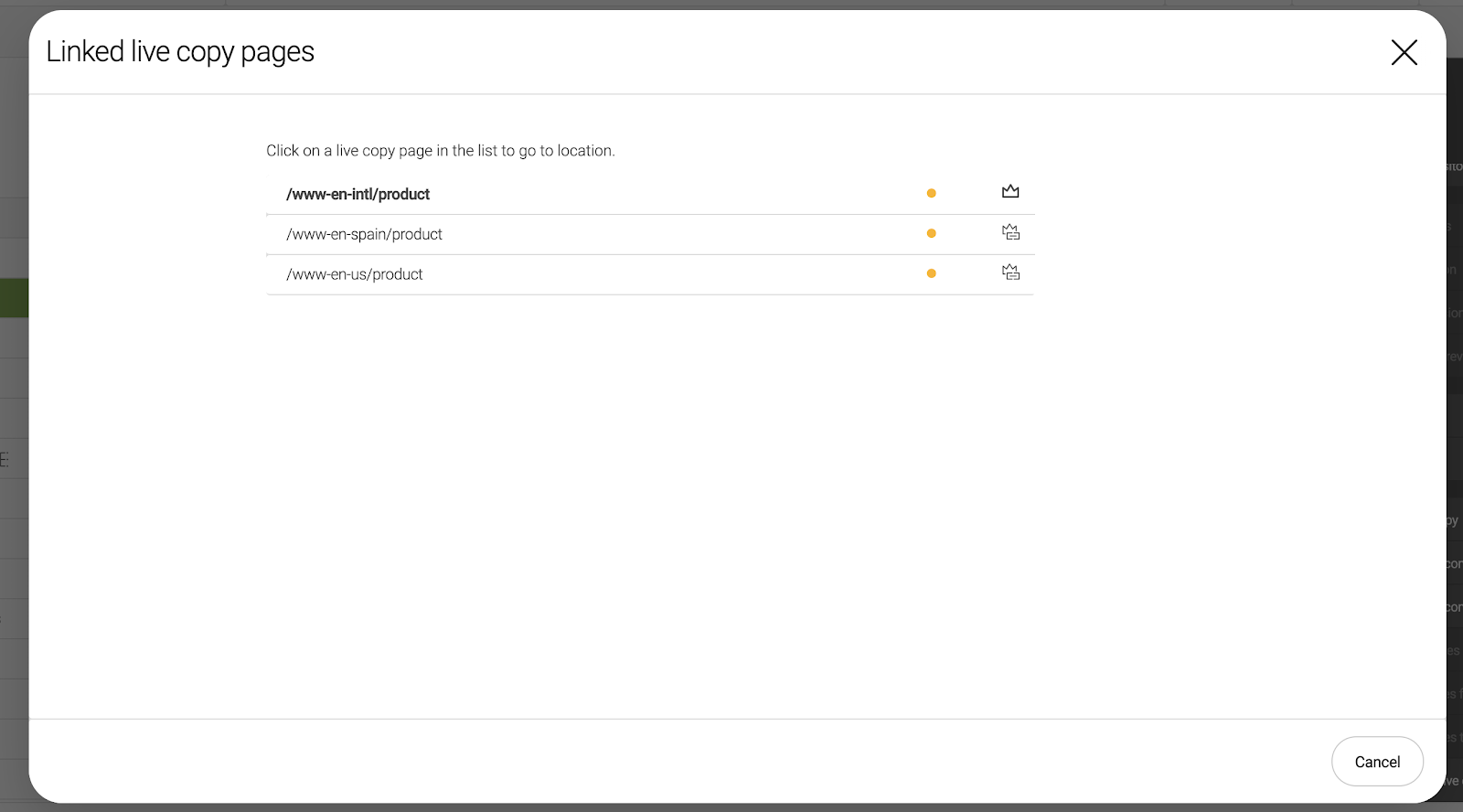Click the "Linked live copy pages" dialog title
Image resolution: width=1463 pixels, height=812 pixels.
180,52
